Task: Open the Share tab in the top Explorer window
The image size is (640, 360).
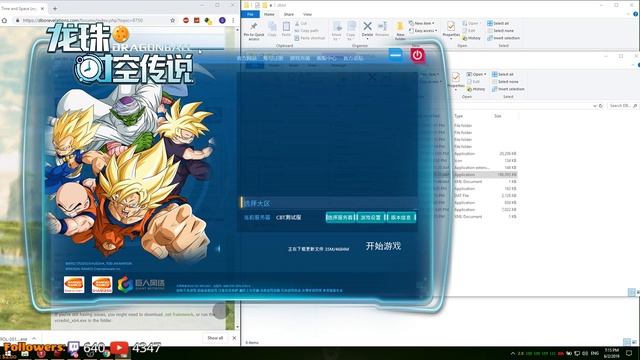Action: tap(289, 14)
